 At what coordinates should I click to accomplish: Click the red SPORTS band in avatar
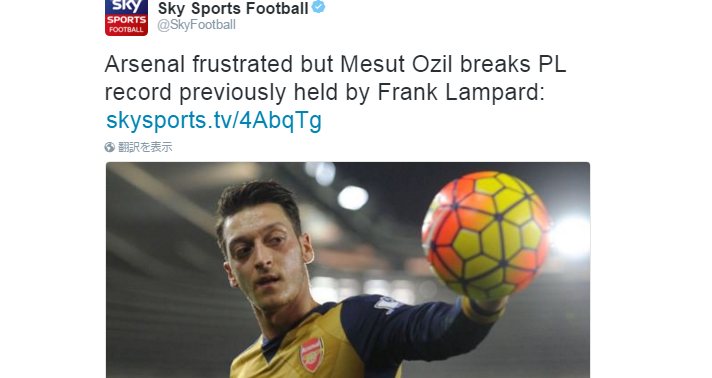pos(126,20)
